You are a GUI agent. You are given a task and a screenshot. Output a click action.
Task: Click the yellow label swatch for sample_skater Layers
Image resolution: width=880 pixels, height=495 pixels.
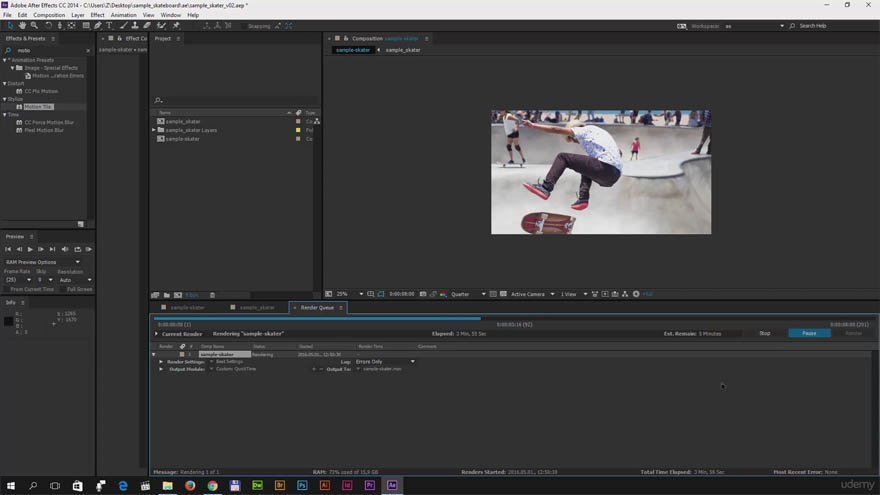[298, 130]
